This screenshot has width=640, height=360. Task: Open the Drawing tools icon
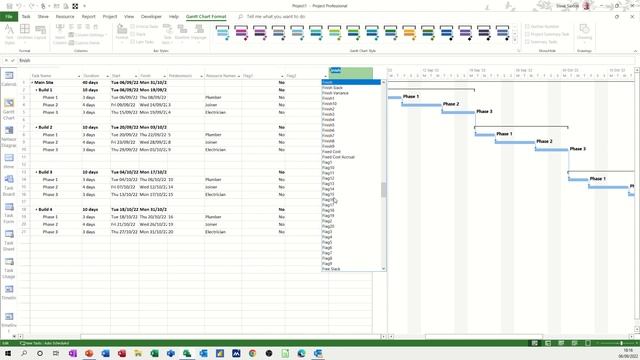click(x=584, y=32)
